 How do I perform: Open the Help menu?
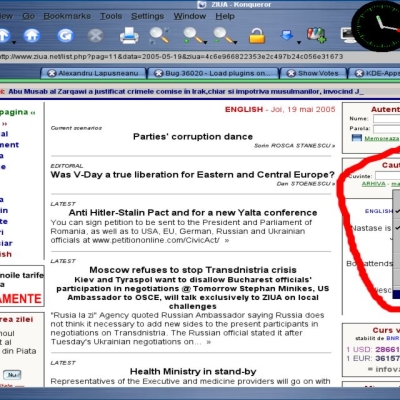coord(225,16)
